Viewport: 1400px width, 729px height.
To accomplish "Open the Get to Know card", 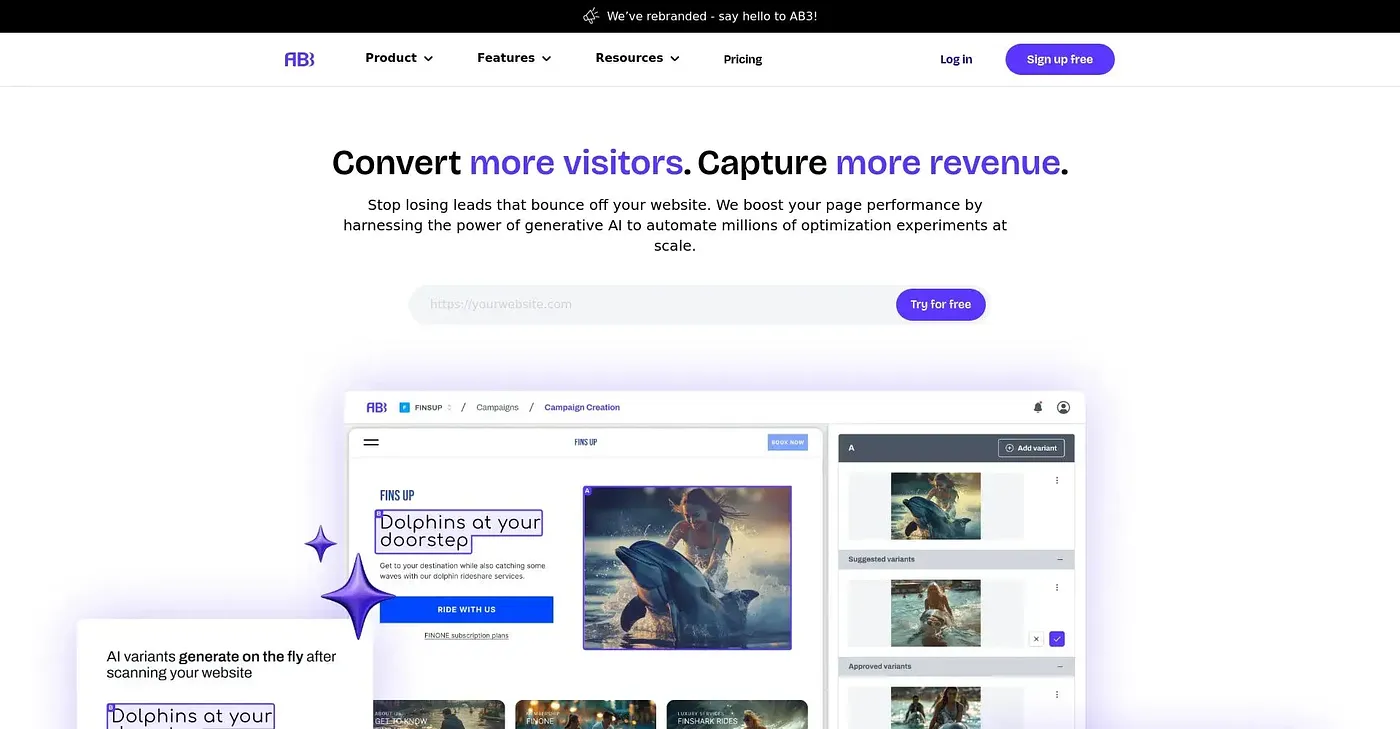I will pos(439,714).
